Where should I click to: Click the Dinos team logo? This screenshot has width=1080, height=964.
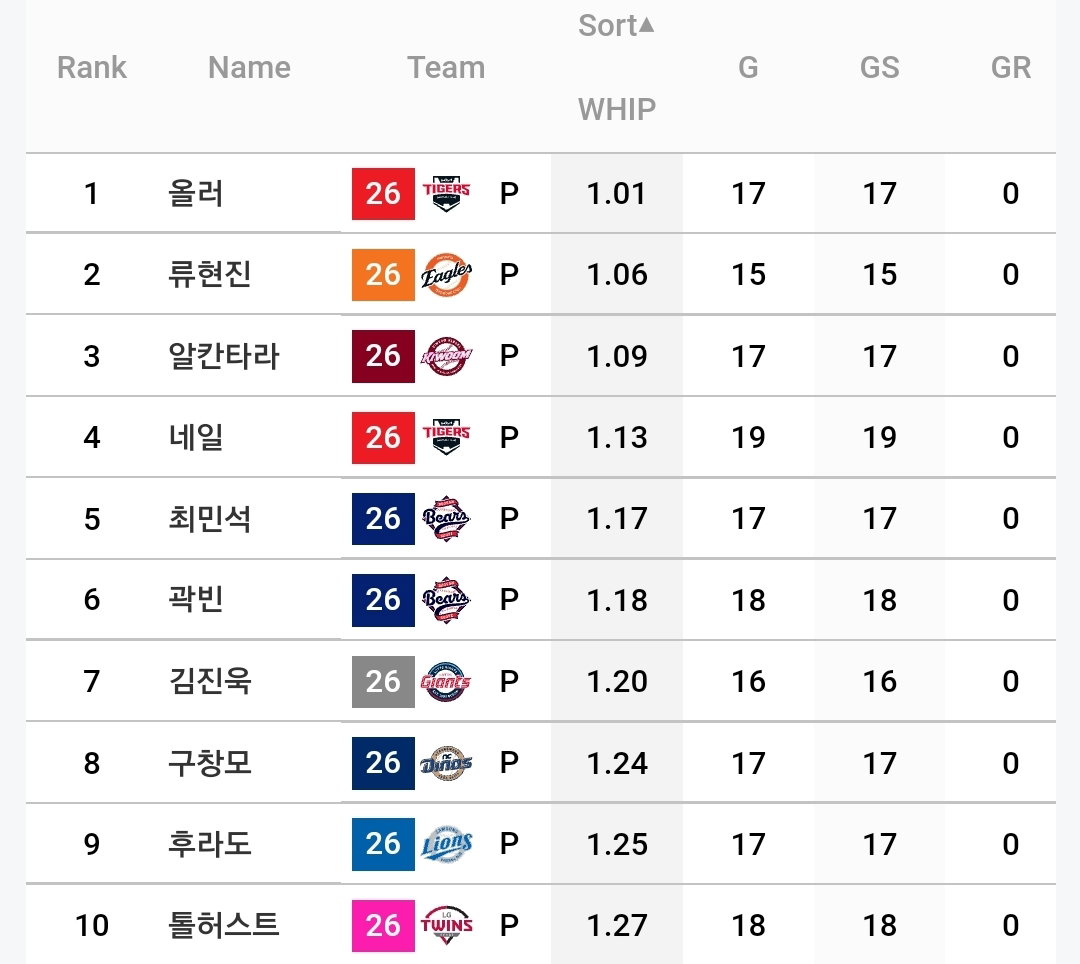(446, 763)
